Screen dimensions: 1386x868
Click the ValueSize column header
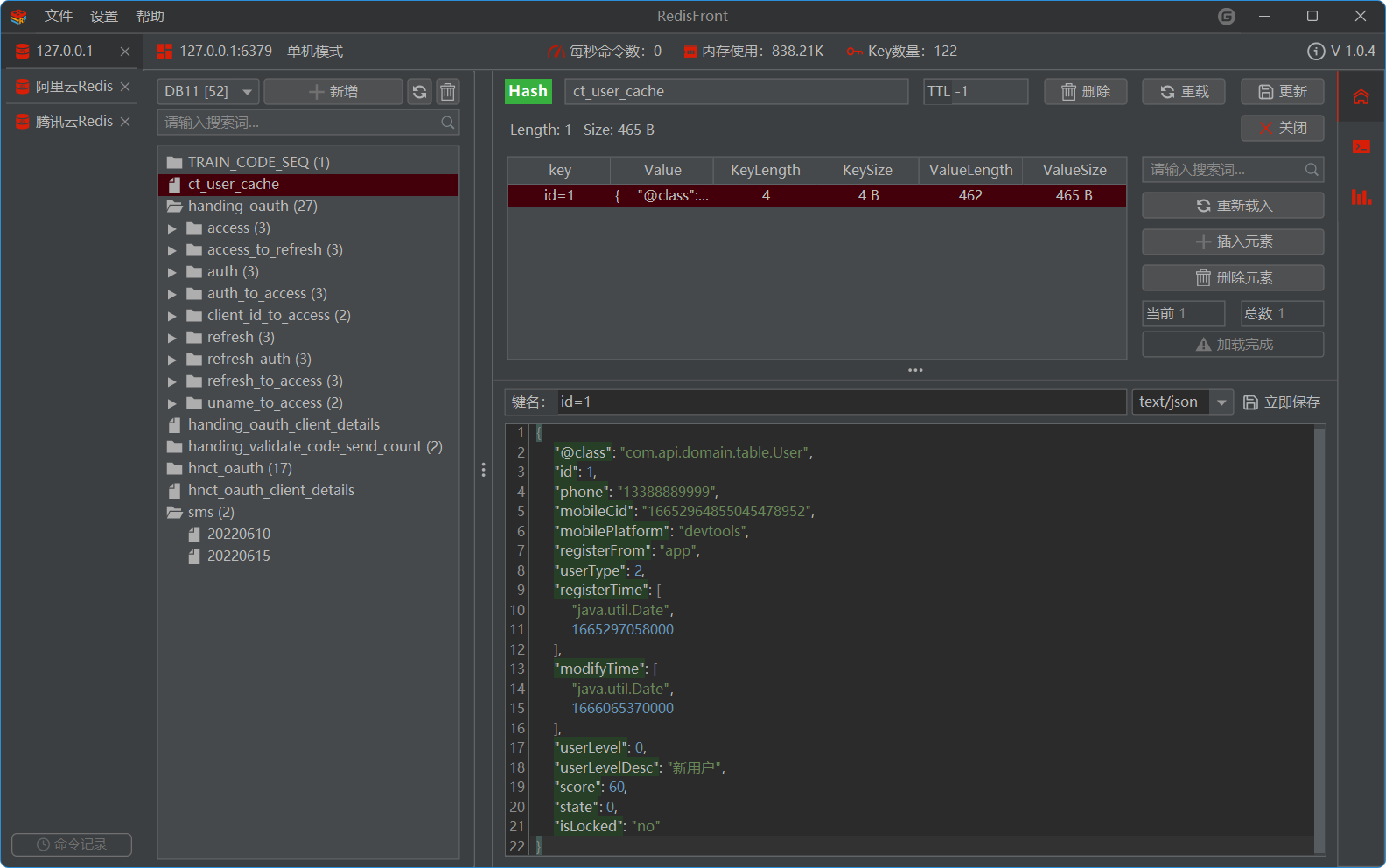[1074, 171]
